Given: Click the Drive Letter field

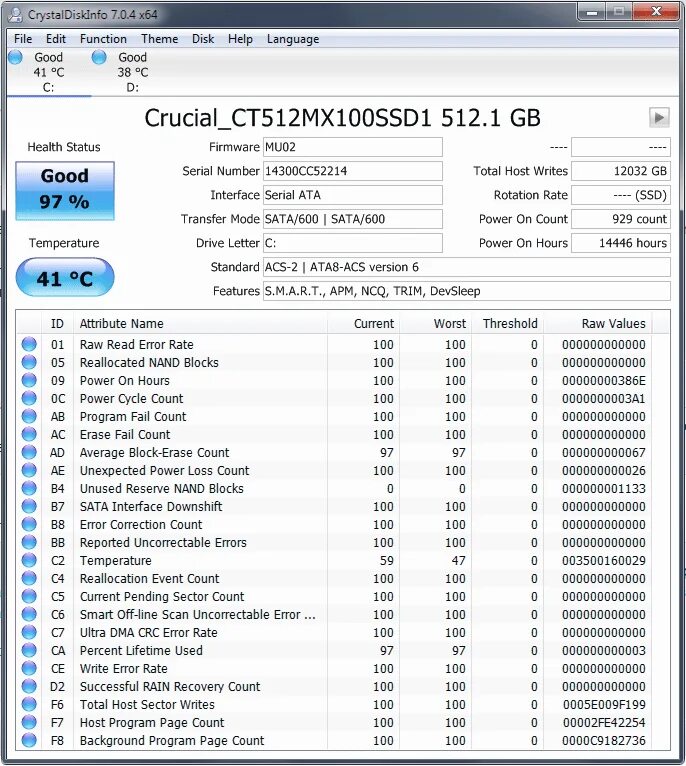Looking at the screenshot, I should [x=353, y=243].
